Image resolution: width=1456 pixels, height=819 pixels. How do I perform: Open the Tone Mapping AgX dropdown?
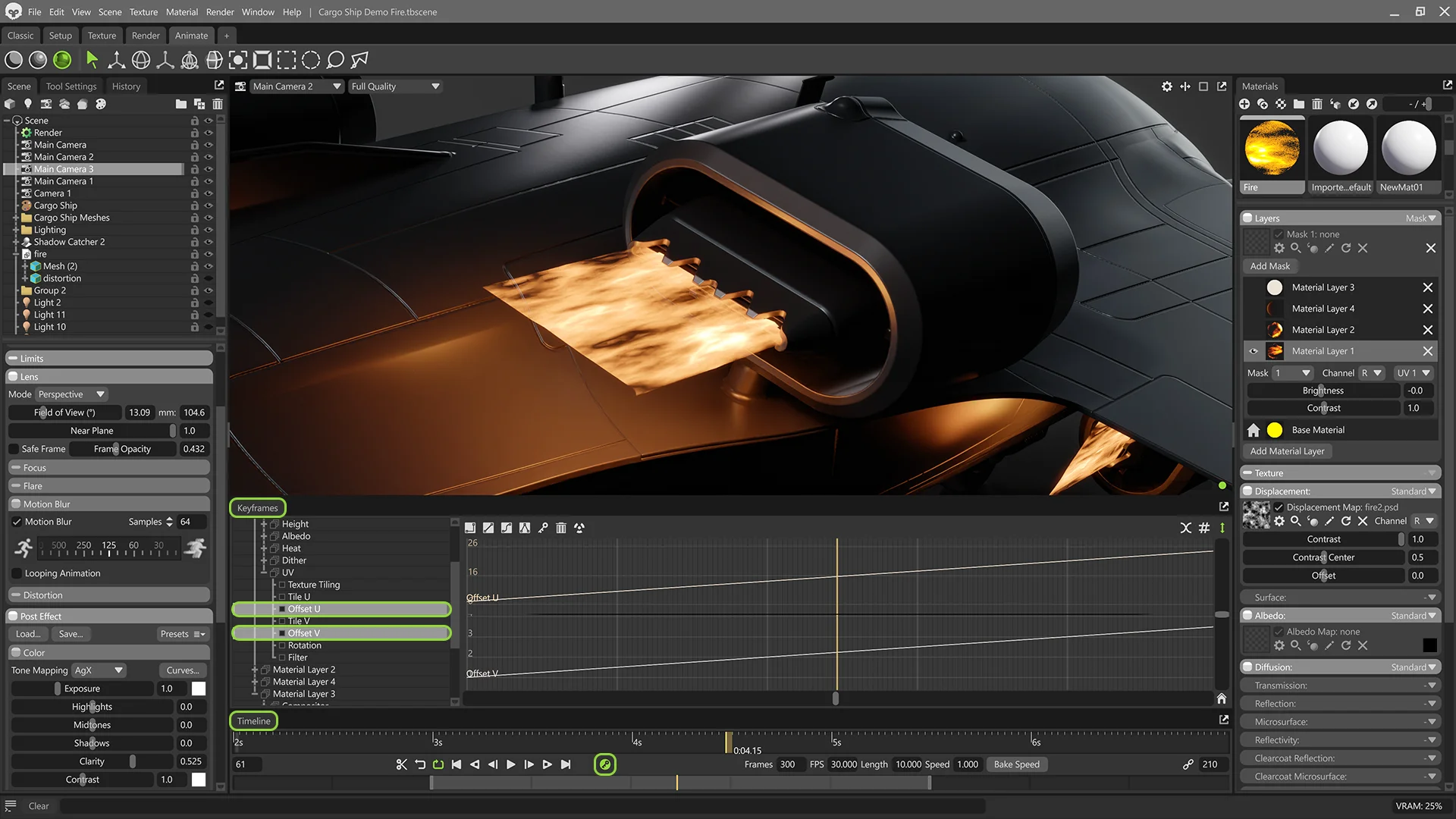[99, 670]
